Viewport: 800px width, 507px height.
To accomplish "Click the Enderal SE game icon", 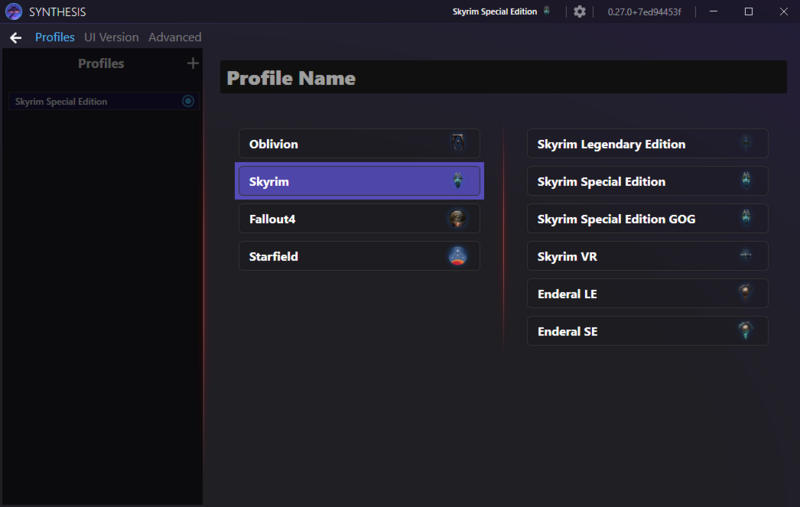I will [x=745, y=331].
